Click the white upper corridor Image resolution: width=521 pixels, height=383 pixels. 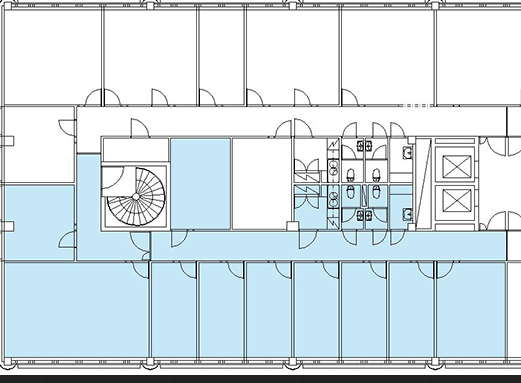pyautogui.click(x=292, y=121)
